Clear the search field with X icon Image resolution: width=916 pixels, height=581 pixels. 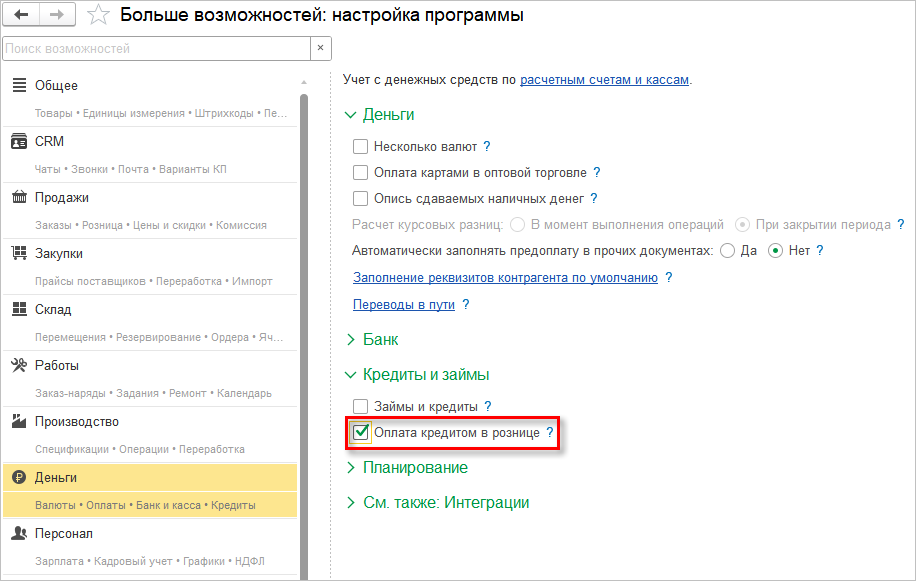(320, 48)
